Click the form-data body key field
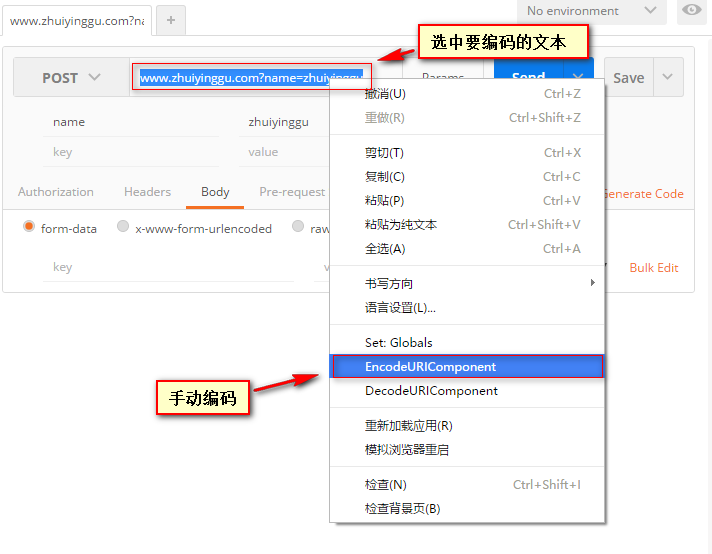The image size is (712, 554). tap(168, 267)
